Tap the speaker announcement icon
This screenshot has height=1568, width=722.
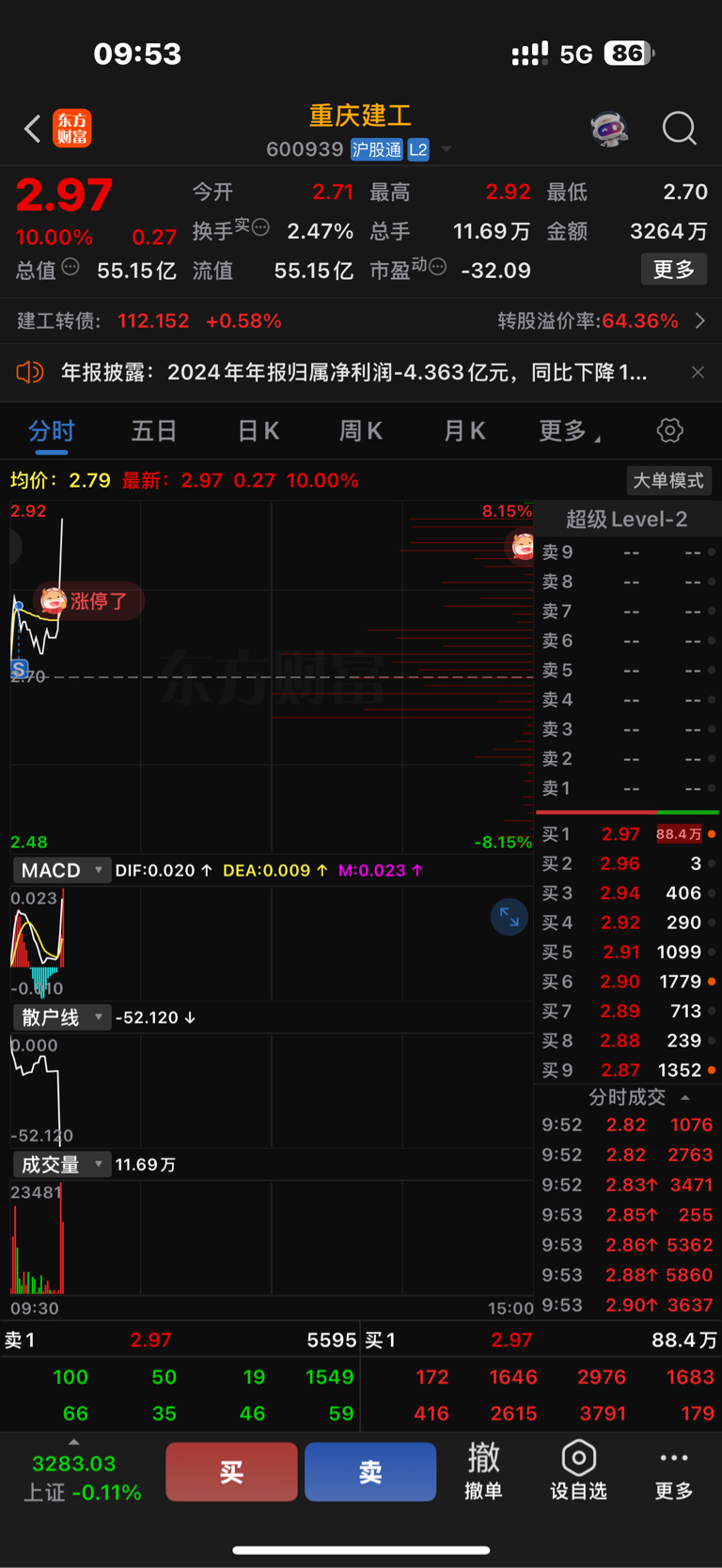click(x=30, y=373)
